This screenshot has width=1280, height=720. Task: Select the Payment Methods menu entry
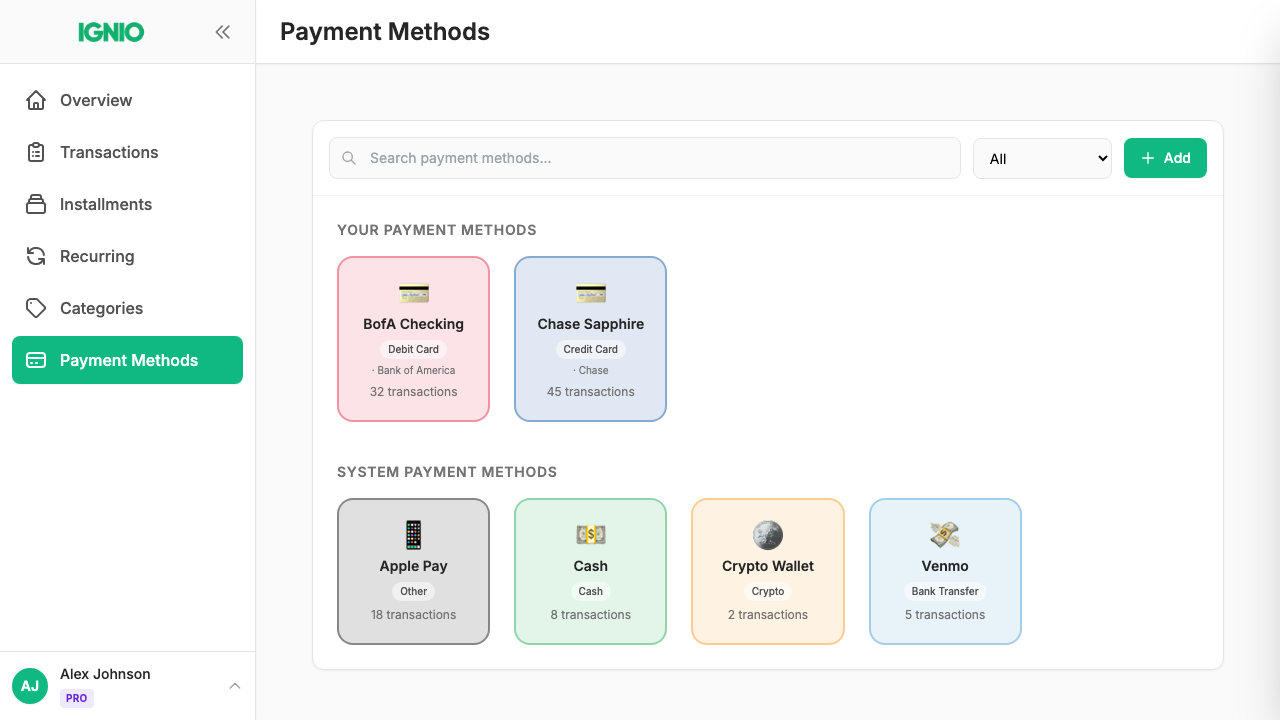[x=127, y=360]
